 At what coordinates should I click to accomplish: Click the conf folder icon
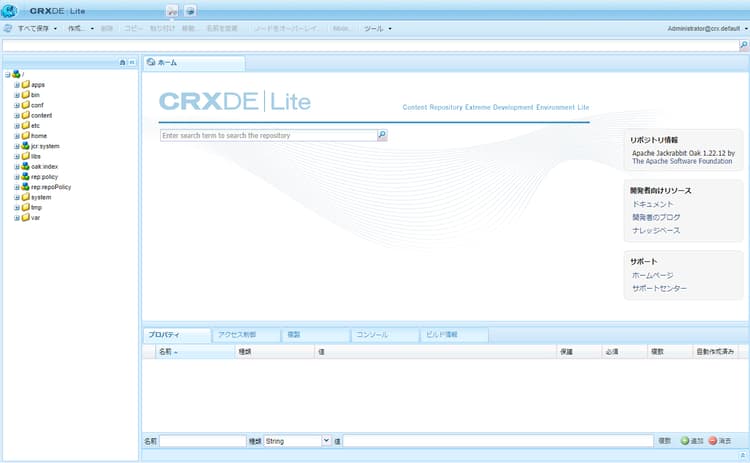26,105
